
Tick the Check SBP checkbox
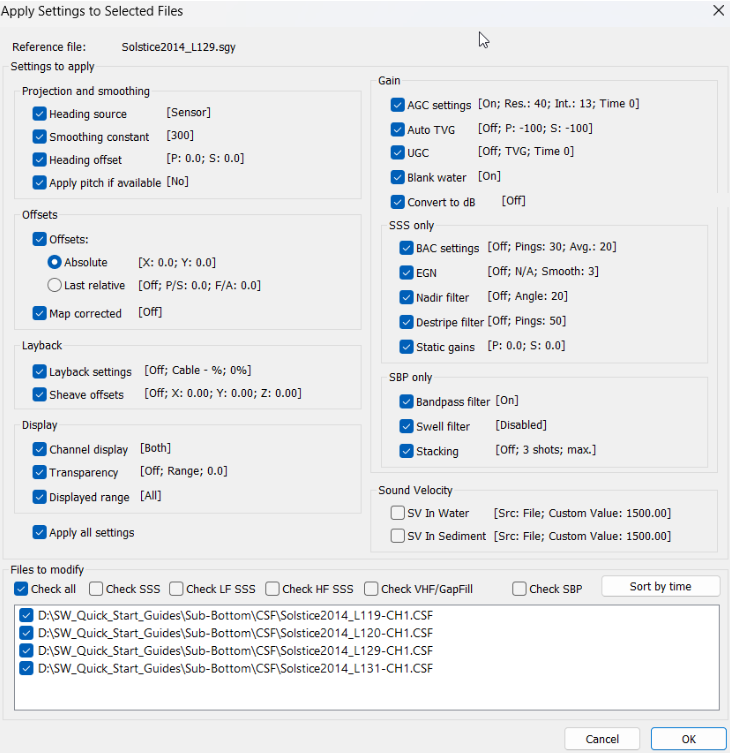519,589
